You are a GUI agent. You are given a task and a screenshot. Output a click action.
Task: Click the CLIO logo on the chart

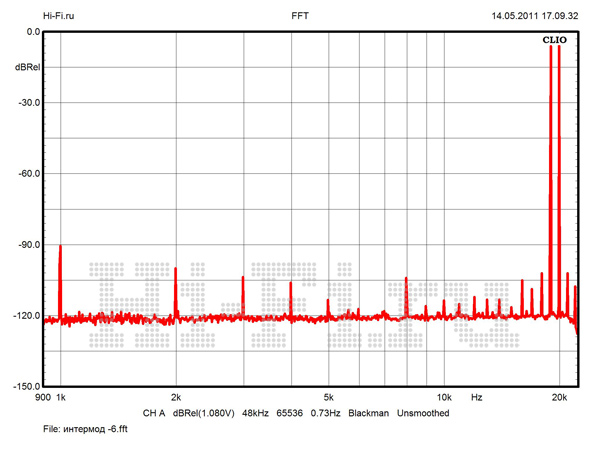pos(554,40)
